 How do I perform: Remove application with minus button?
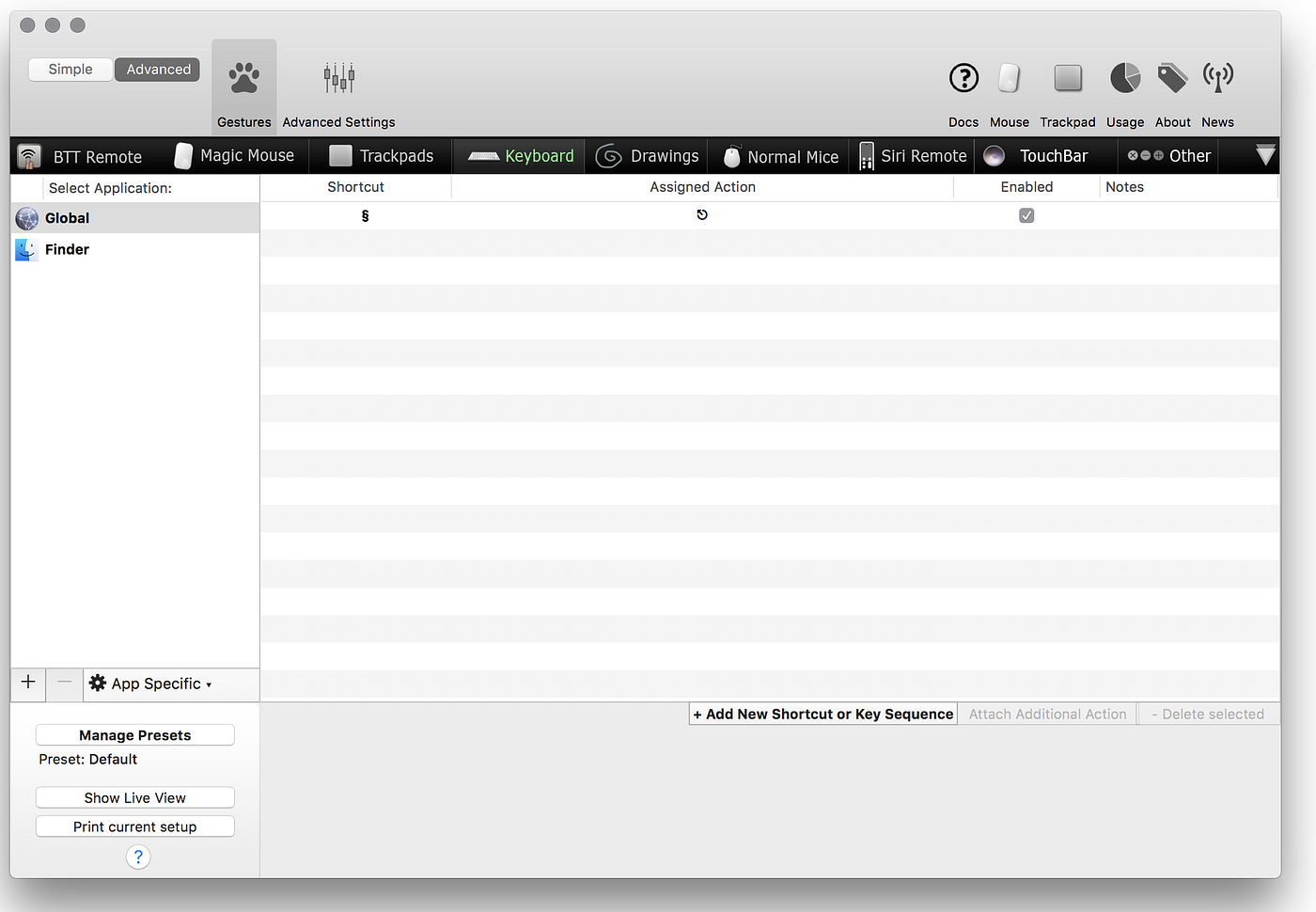coord(64,683)
